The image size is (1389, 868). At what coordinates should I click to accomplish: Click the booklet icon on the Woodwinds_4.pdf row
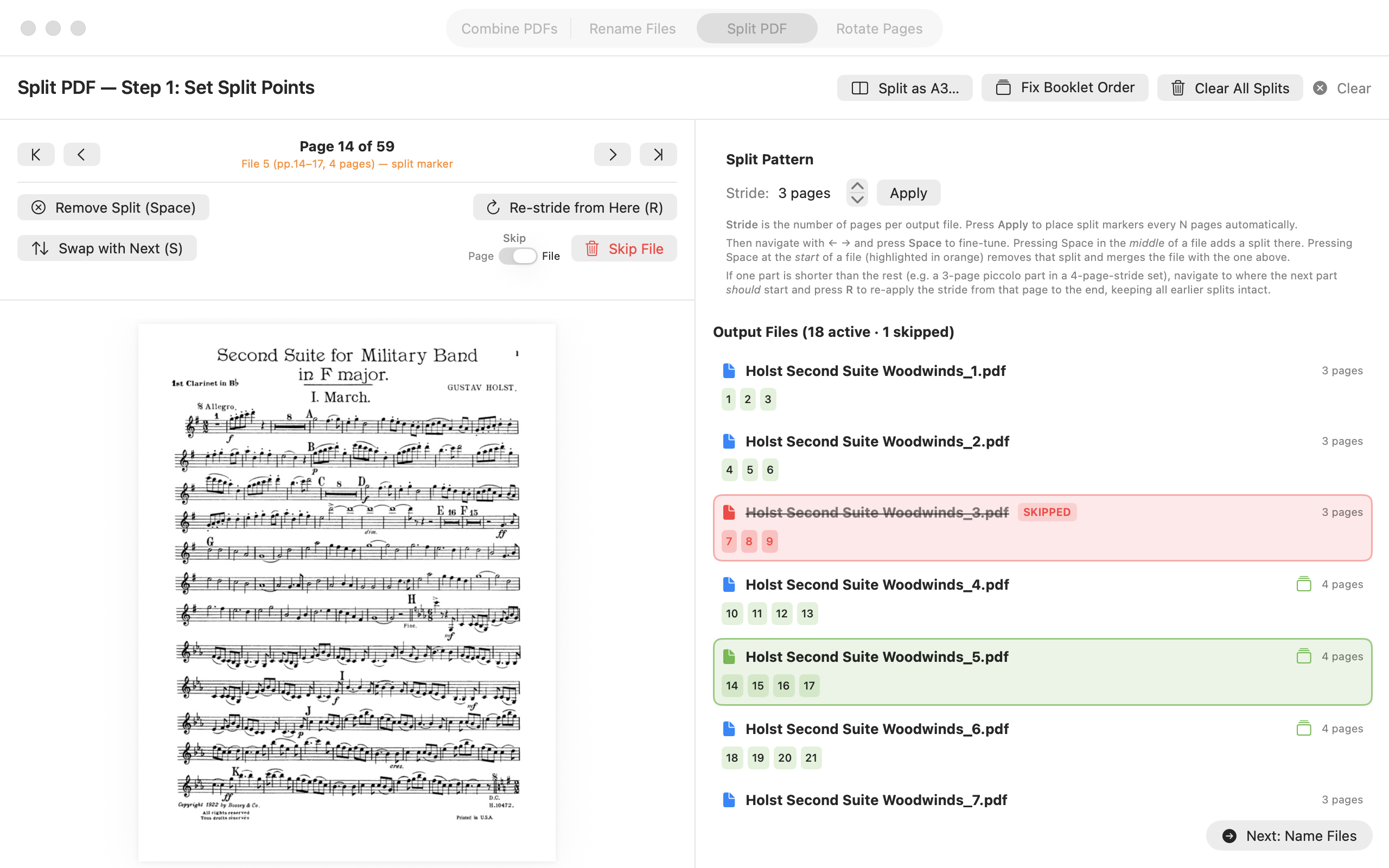[1303, 584]
